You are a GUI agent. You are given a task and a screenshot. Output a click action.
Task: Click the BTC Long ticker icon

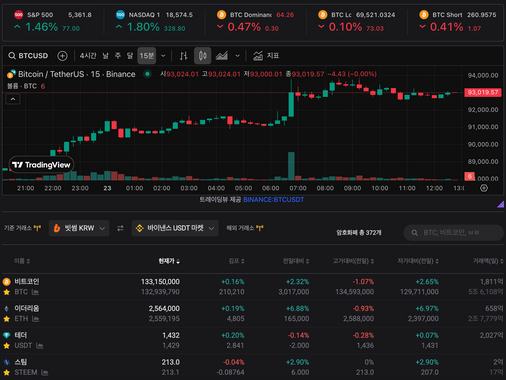[x=323, y=14]
